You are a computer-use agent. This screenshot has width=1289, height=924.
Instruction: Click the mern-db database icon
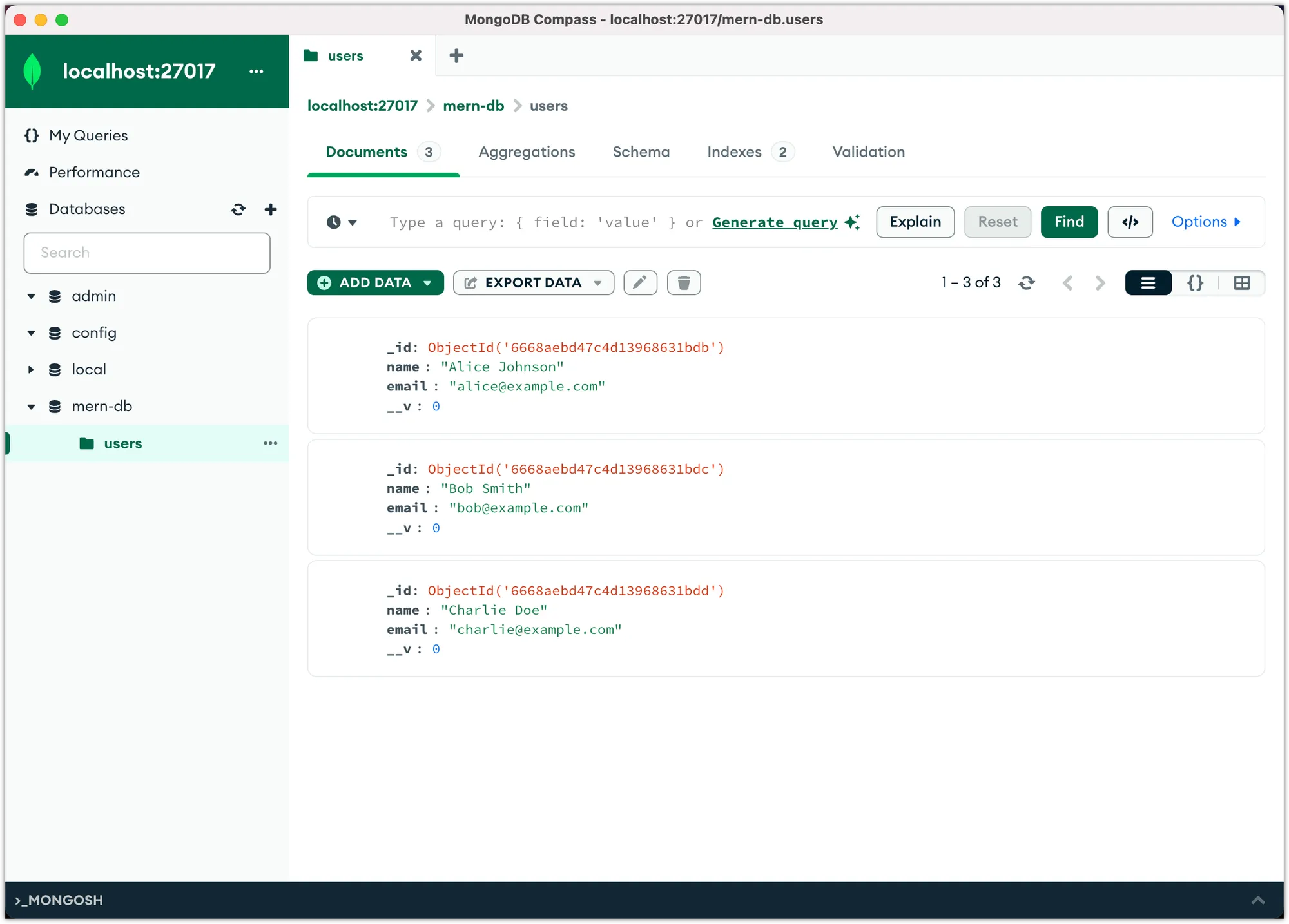(x=55, y=407)
